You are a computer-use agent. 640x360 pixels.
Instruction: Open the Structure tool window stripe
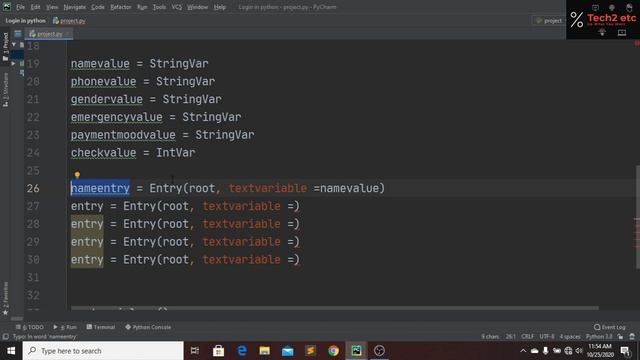click(x=5, y=90)
